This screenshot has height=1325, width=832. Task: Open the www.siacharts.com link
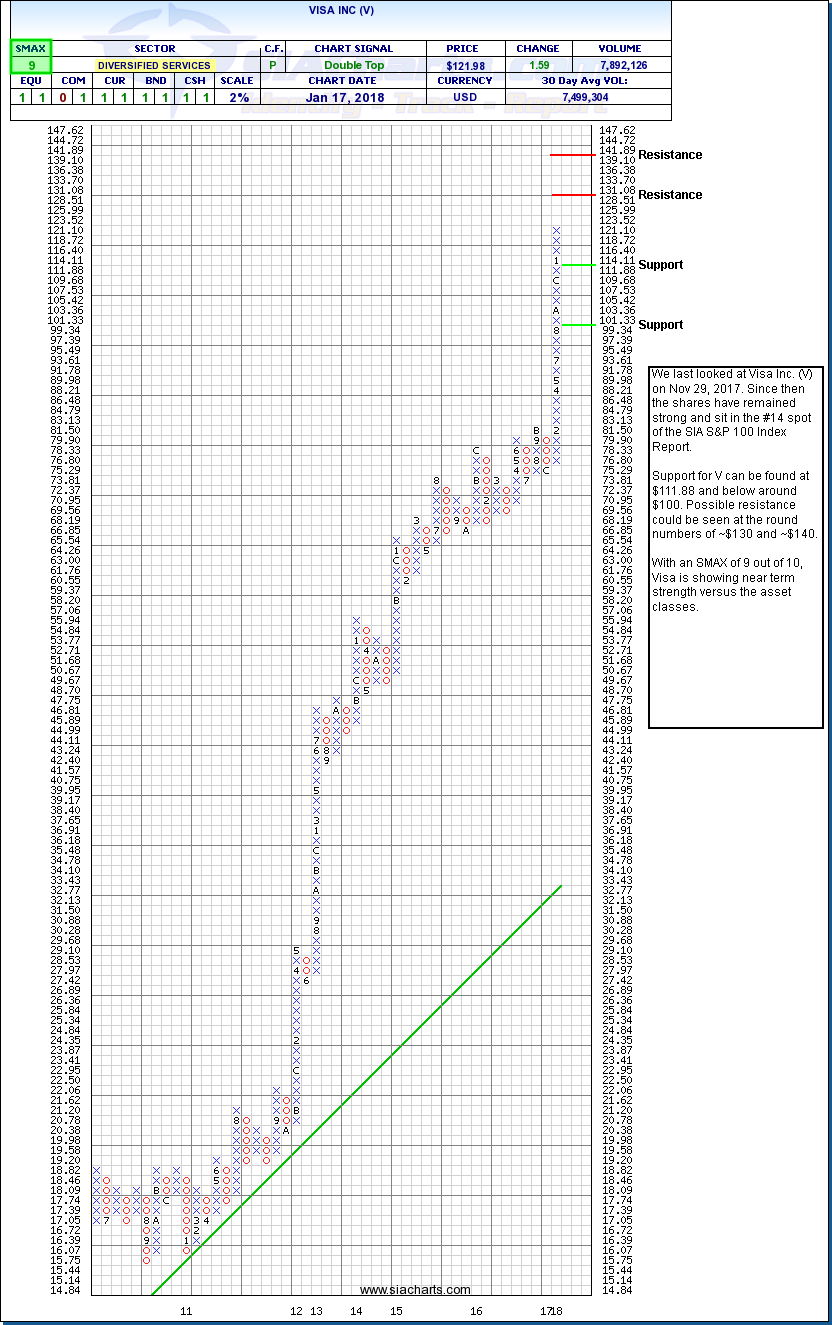415,1290
